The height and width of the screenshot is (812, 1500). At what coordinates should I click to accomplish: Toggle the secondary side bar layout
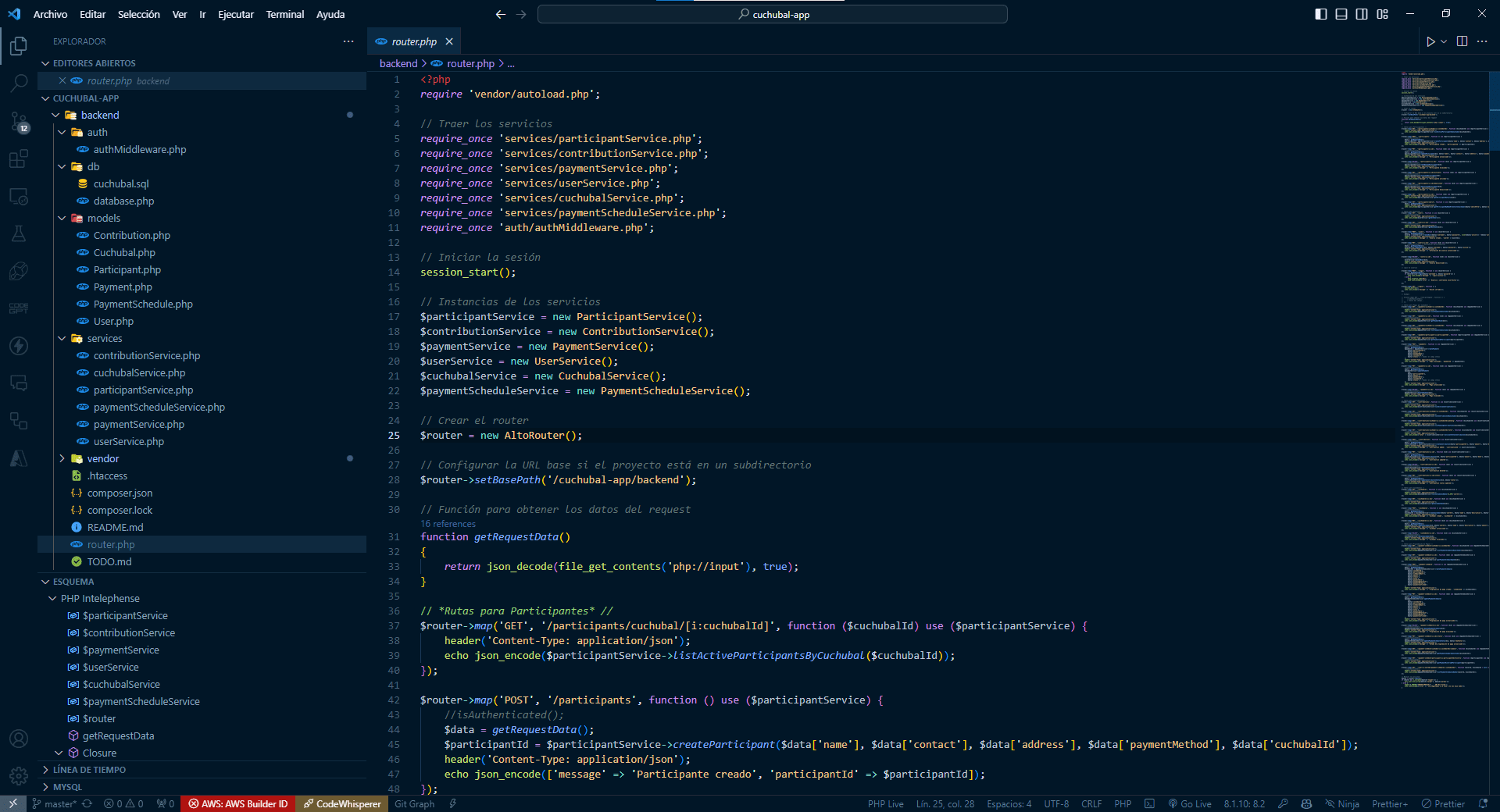(1362, 14)
